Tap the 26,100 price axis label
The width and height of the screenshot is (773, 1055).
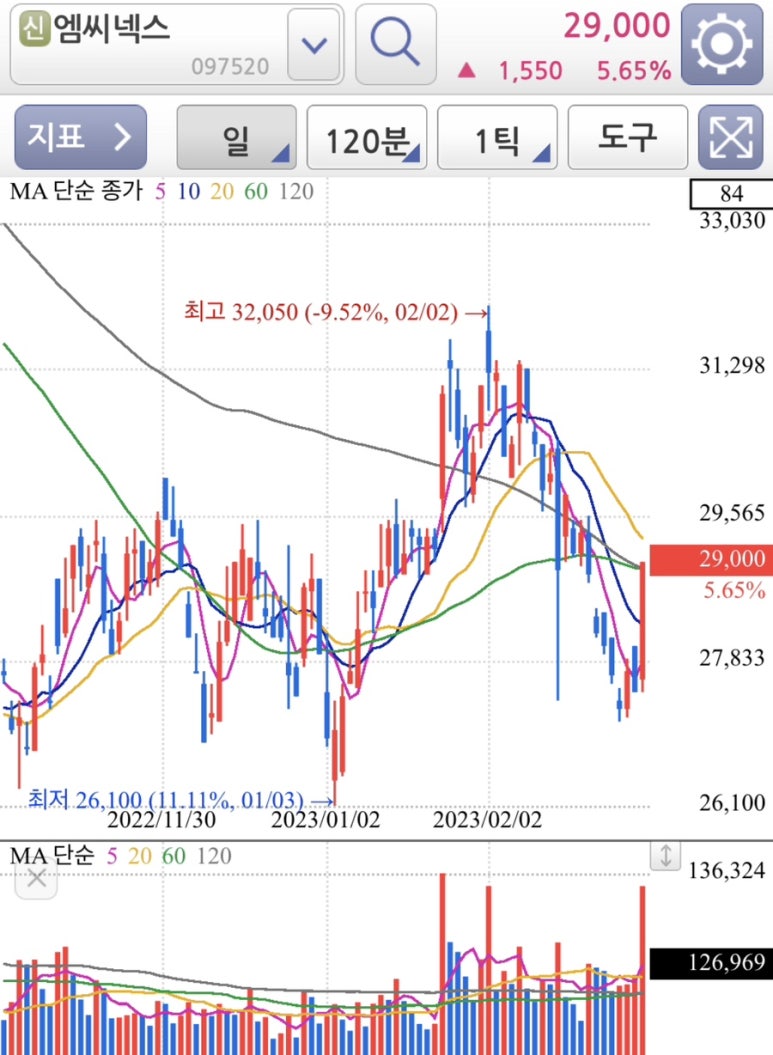pyautogui.click(x=732, y=803)
